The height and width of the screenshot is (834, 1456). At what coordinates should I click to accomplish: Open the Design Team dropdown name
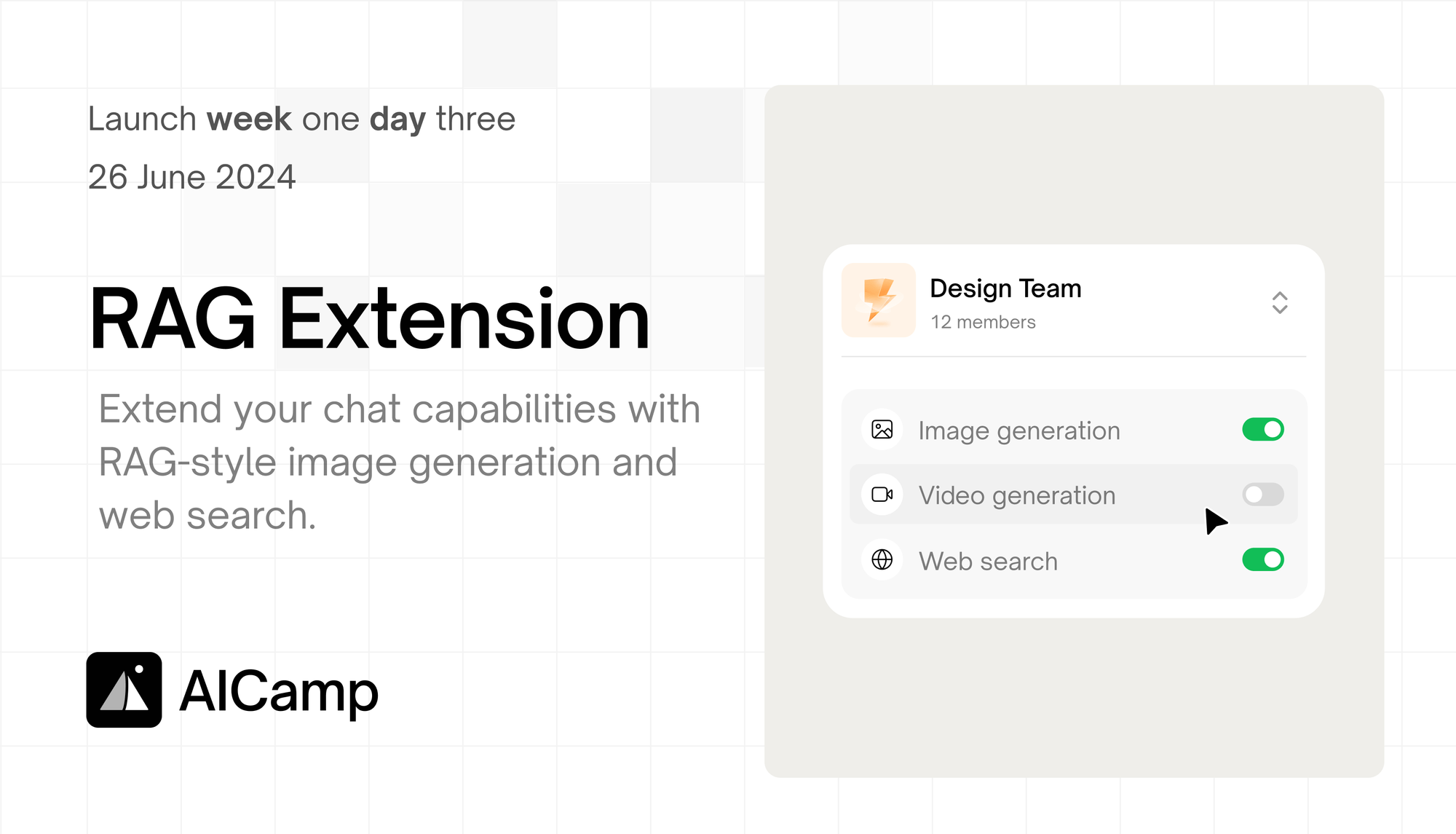tap(1005, 288)
